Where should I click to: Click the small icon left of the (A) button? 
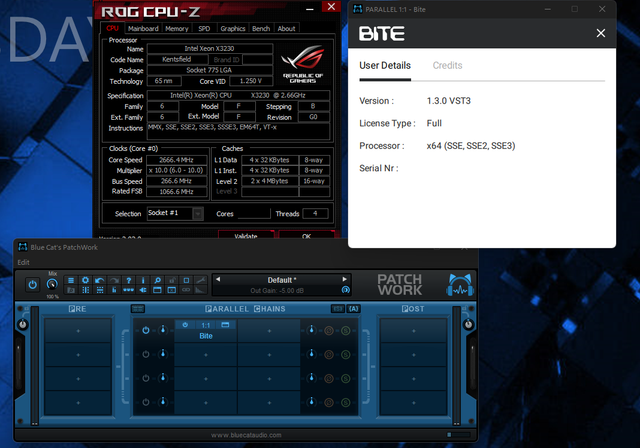[338, 309]
